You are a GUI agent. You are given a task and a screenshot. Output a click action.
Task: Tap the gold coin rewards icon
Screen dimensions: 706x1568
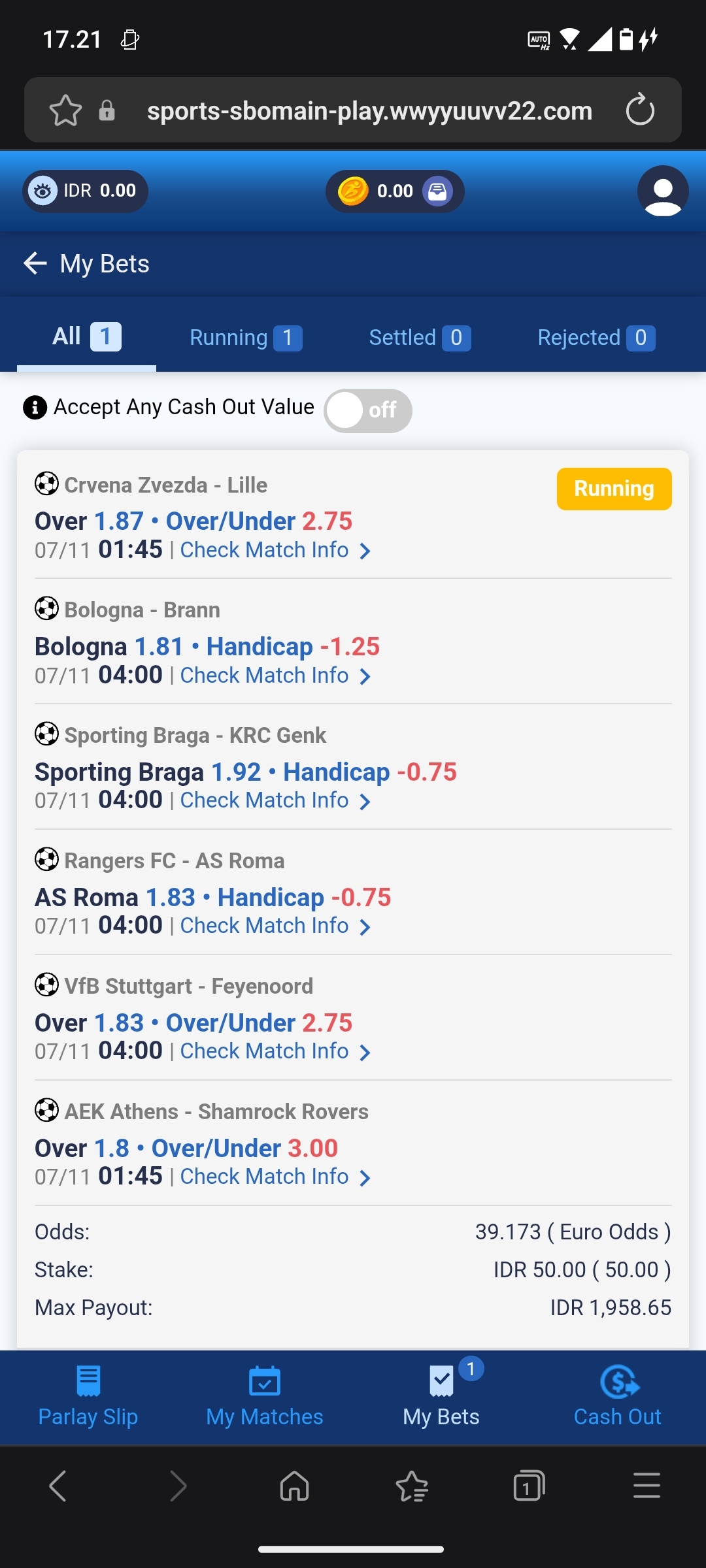[x=353, y=191]
